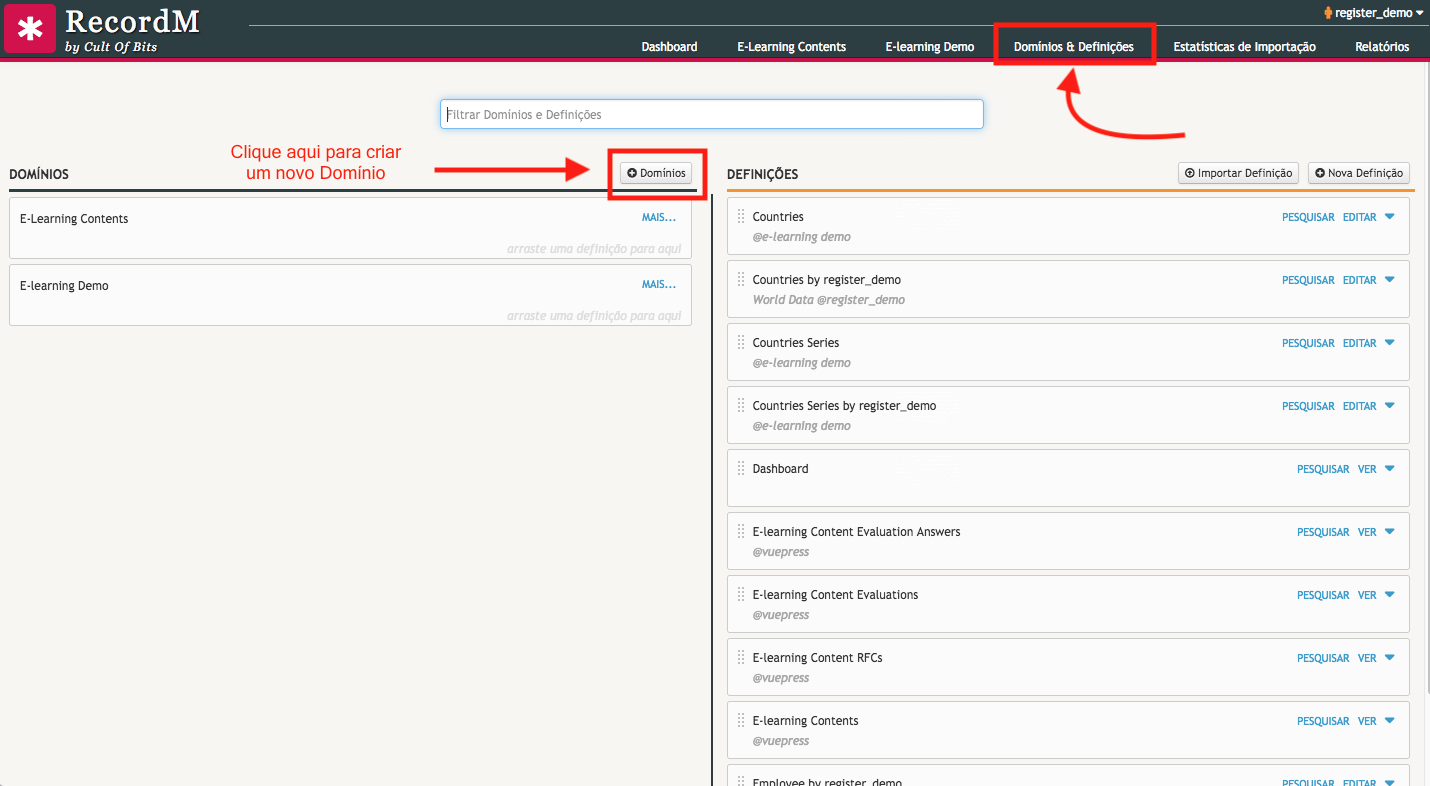The height and width of the screenshot is (786, 1430).
Task: Open dropdown arrow for Countries Series by register_demo
Action: click(x=1390, y=406)
